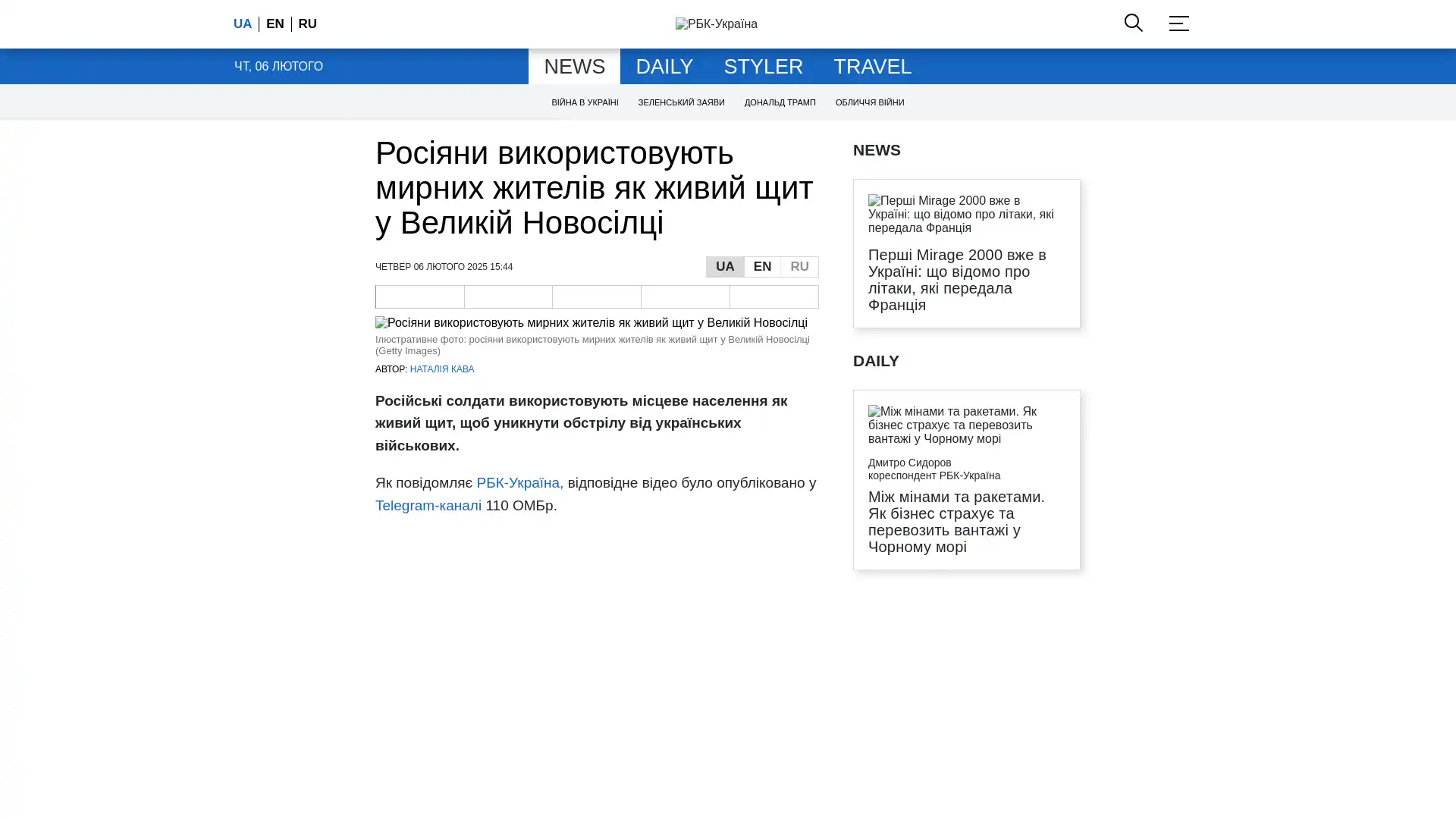Click the last empty share button box
Screen dimensions: 1456x819
coord(773,297)
